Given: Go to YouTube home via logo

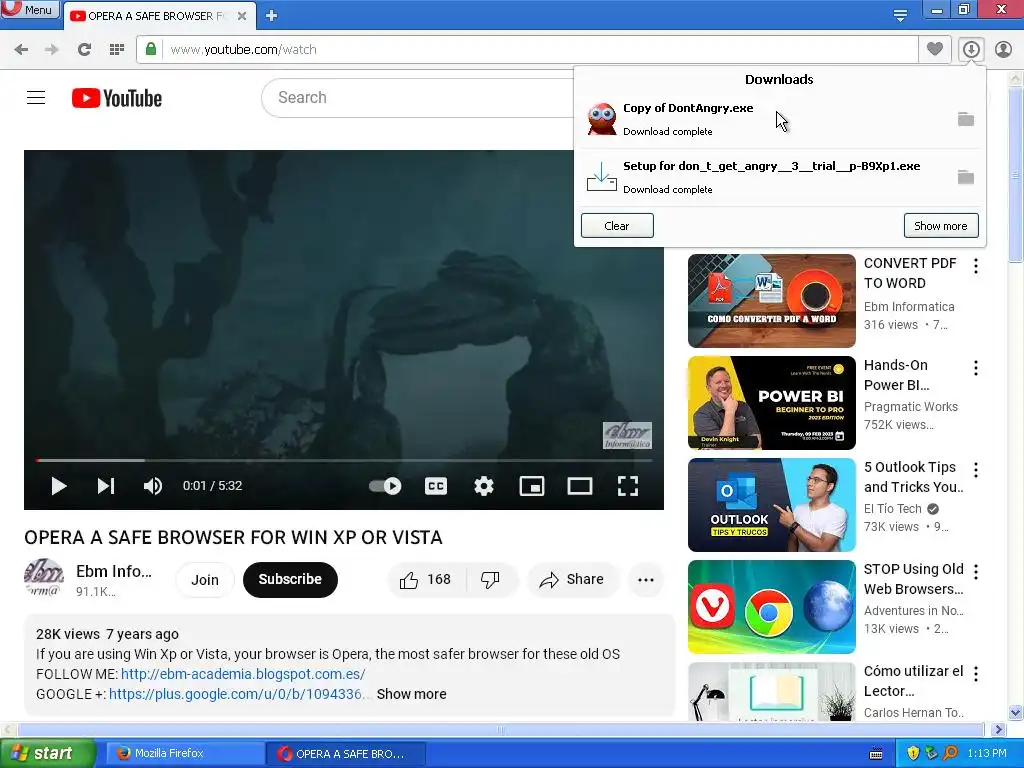Looking at the screenshot, I should [x=117, y=98].
